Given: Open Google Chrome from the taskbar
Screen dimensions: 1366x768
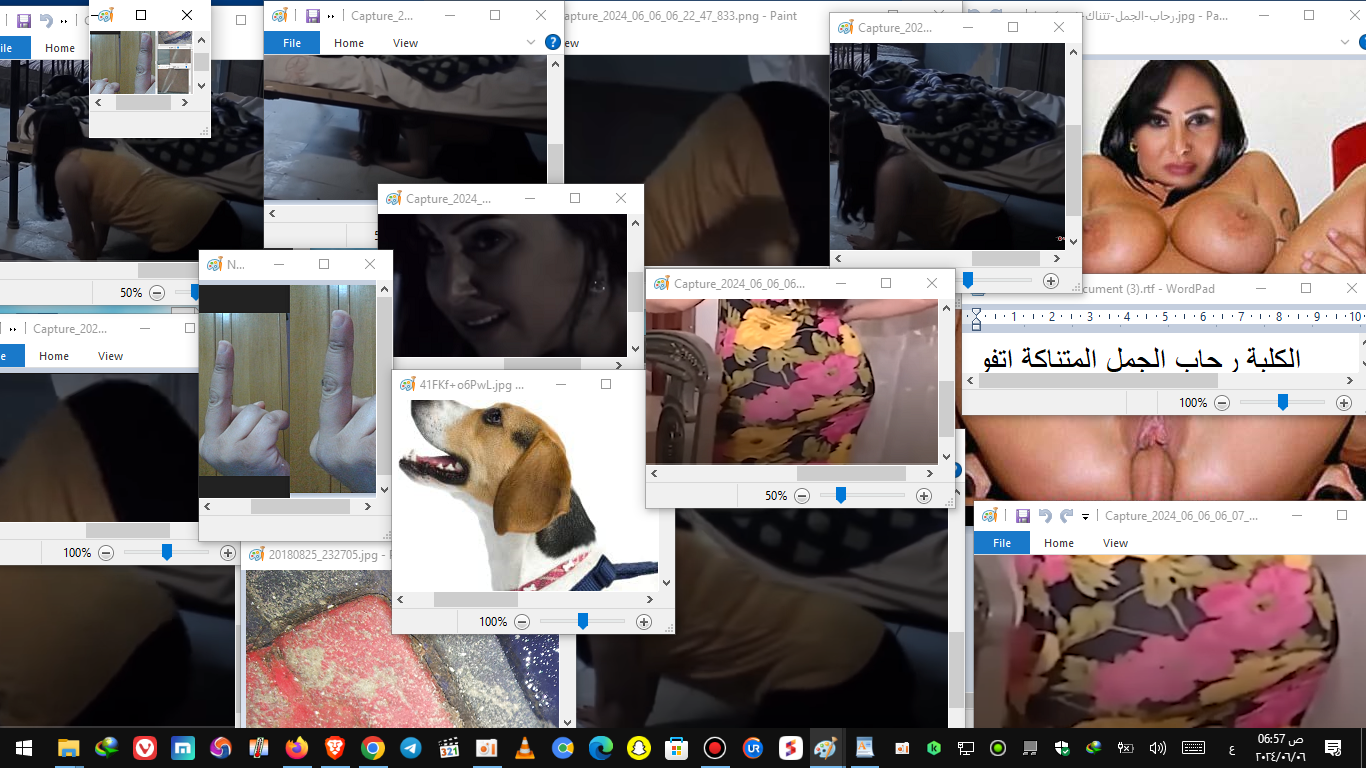Looking at the screenshot, I should [372, 747].
